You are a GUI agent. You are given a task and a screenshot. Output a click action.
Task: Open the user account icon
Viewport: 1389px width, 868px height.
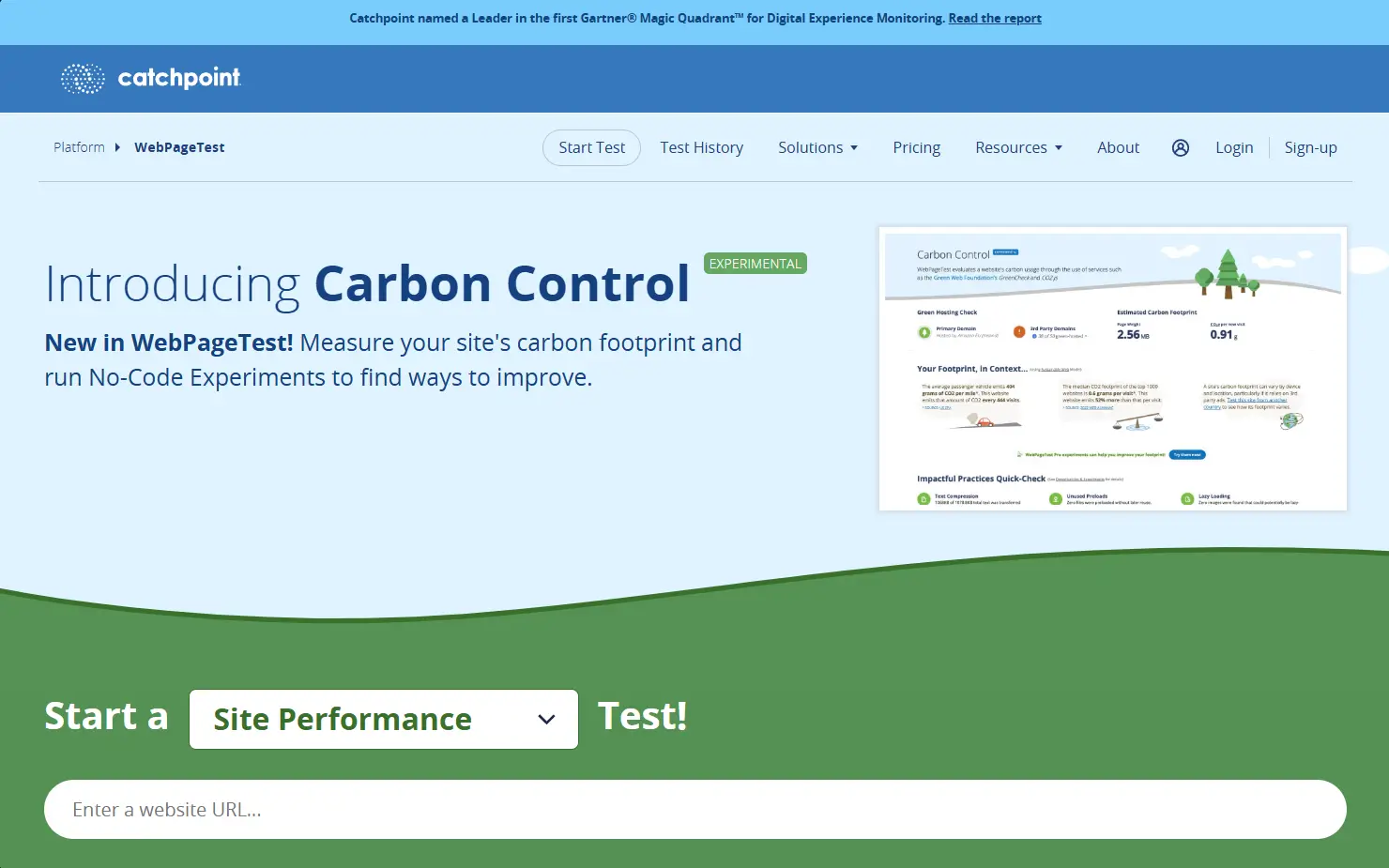(x=1181, y=147)
